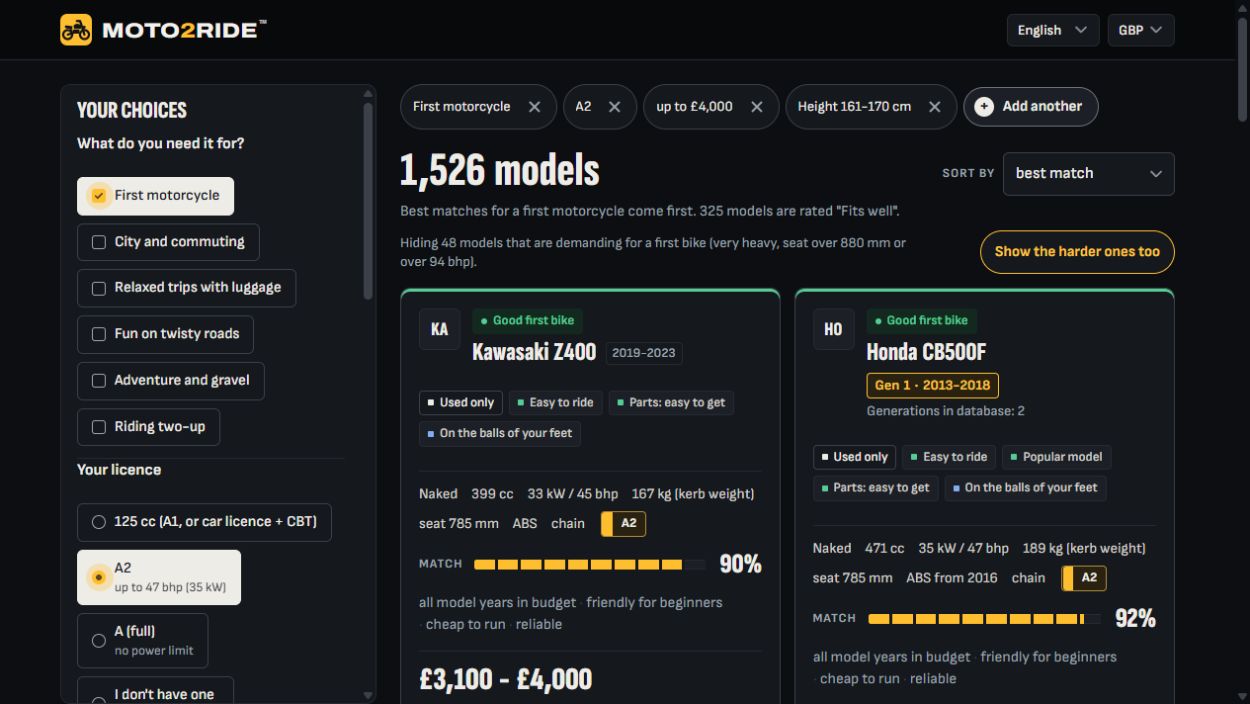
Task: Open the Kawasaki Z400 model title
Action: click(x=534, y=352)
